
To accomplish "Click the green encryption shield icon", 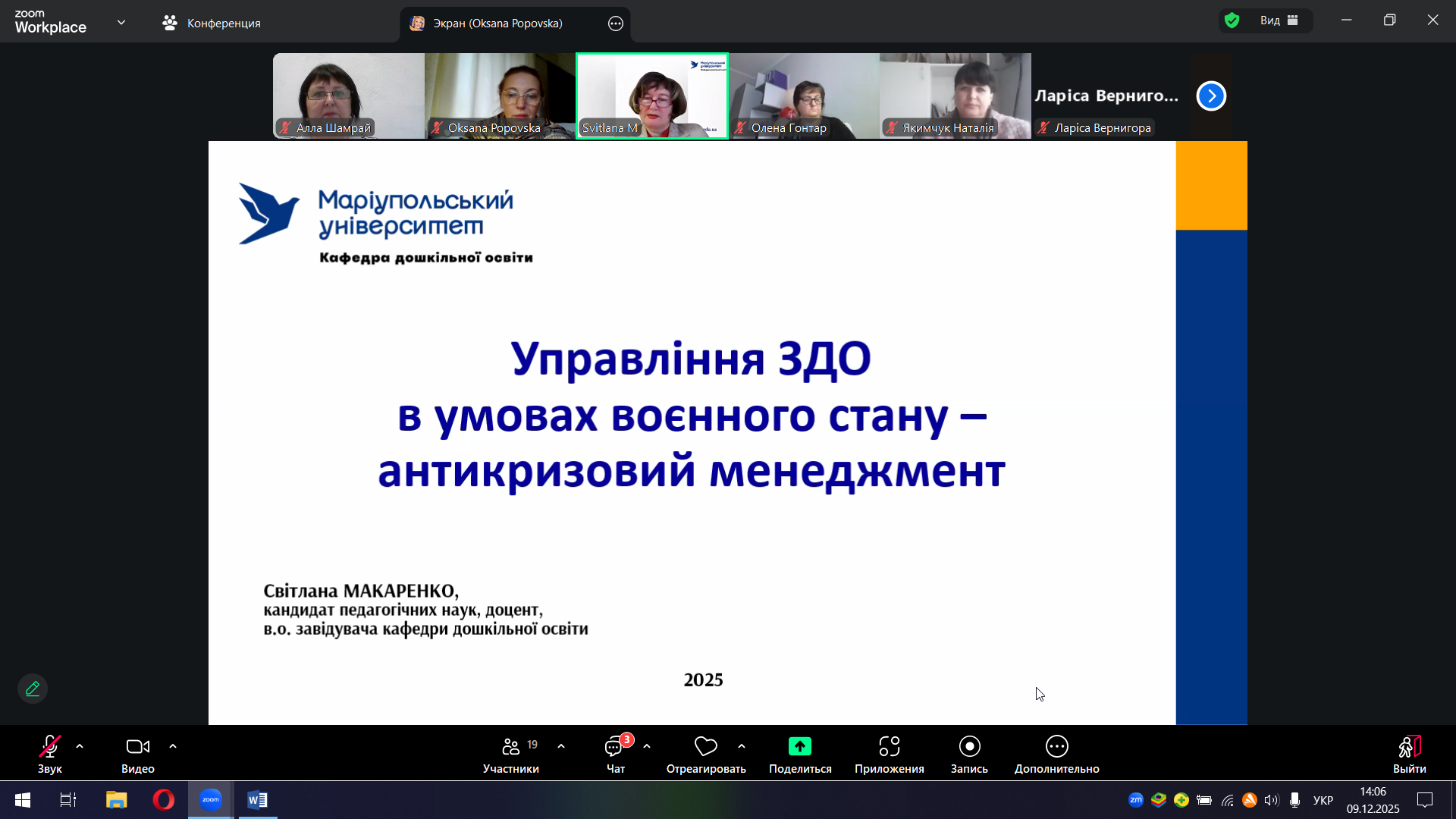I will (1232, 20).
